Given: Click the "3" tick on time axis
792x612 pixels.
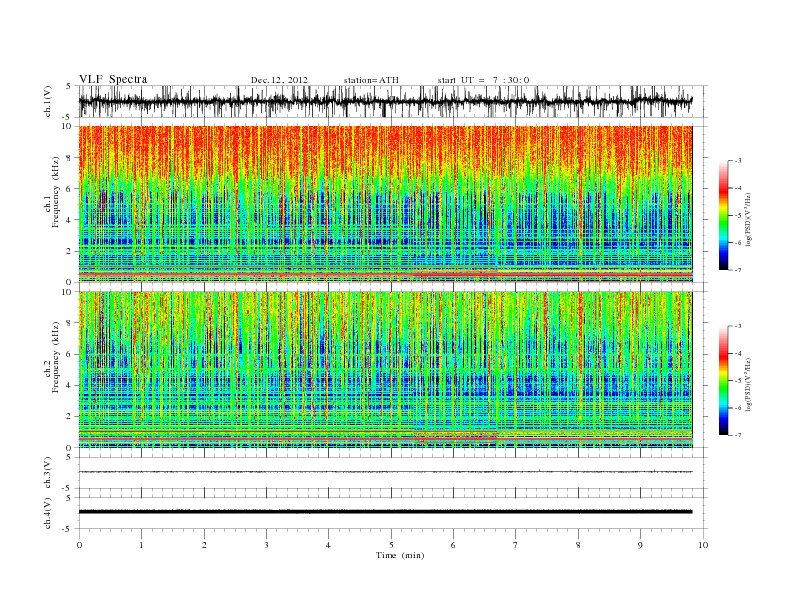Looking at the screenshot, I should 266,545.
